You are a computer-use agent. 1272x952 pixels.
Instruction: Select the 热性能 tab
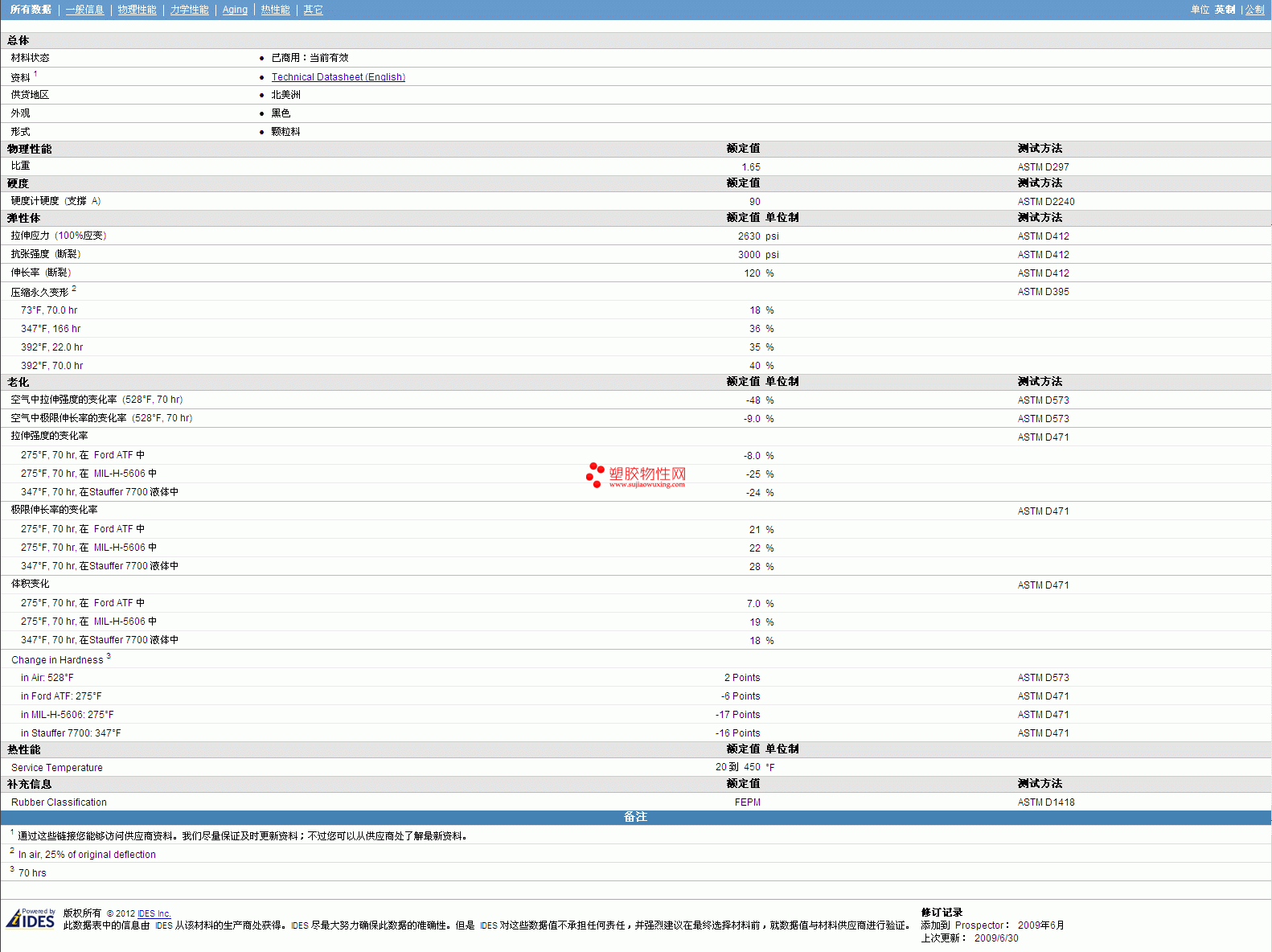pyautogui.click(x=275, y=10)
